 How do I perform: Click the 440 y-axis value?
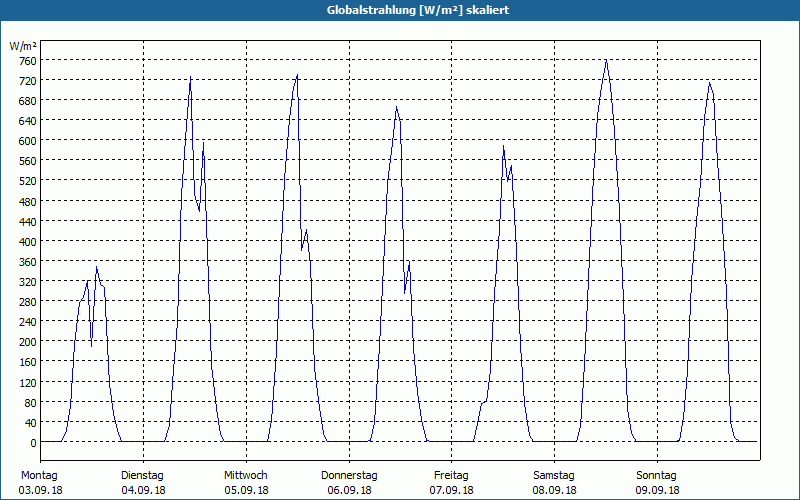tap(27, 222)
